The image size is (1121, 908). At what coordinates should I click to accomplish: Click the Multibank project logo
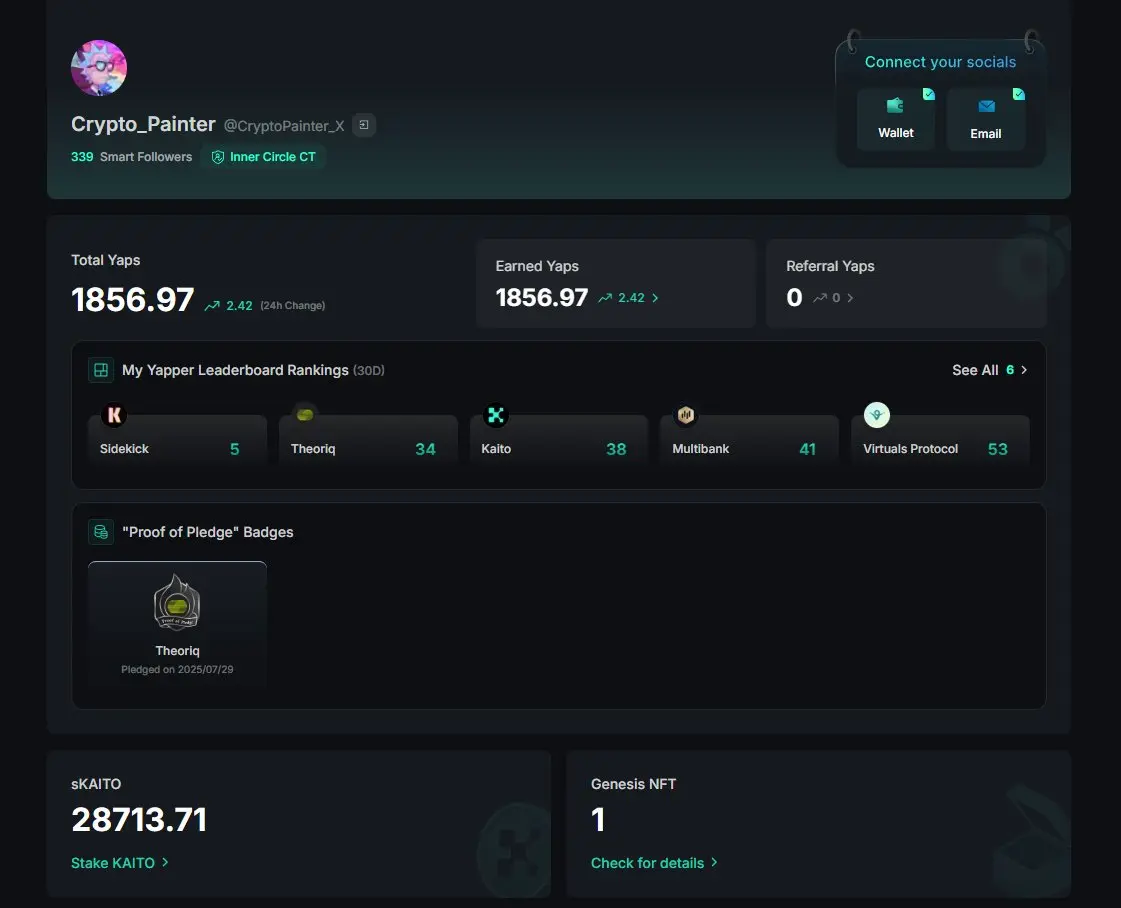coord(686,415)
